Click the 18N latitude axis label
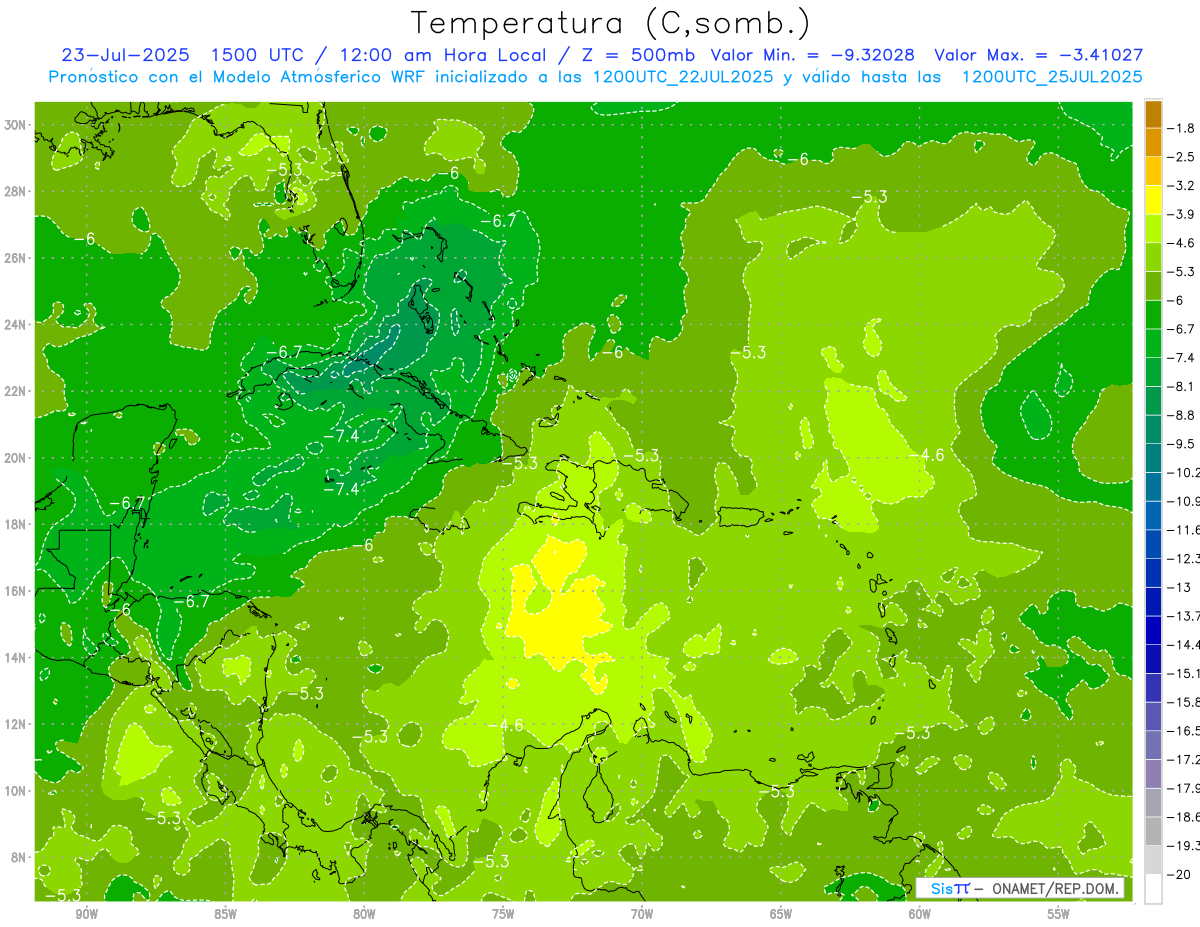This screenshot has height=927, width=1200. pyautogui.click(x=16, y=524)
